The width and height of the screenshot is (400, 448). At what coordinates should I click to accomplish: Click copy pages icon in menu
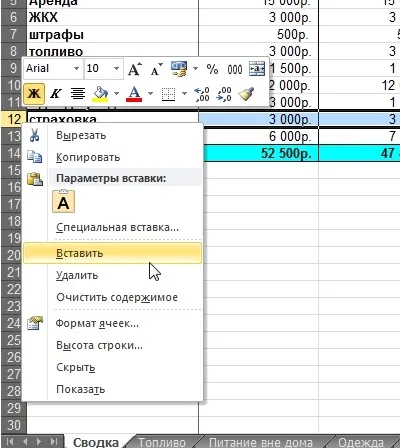coord(34,157)
